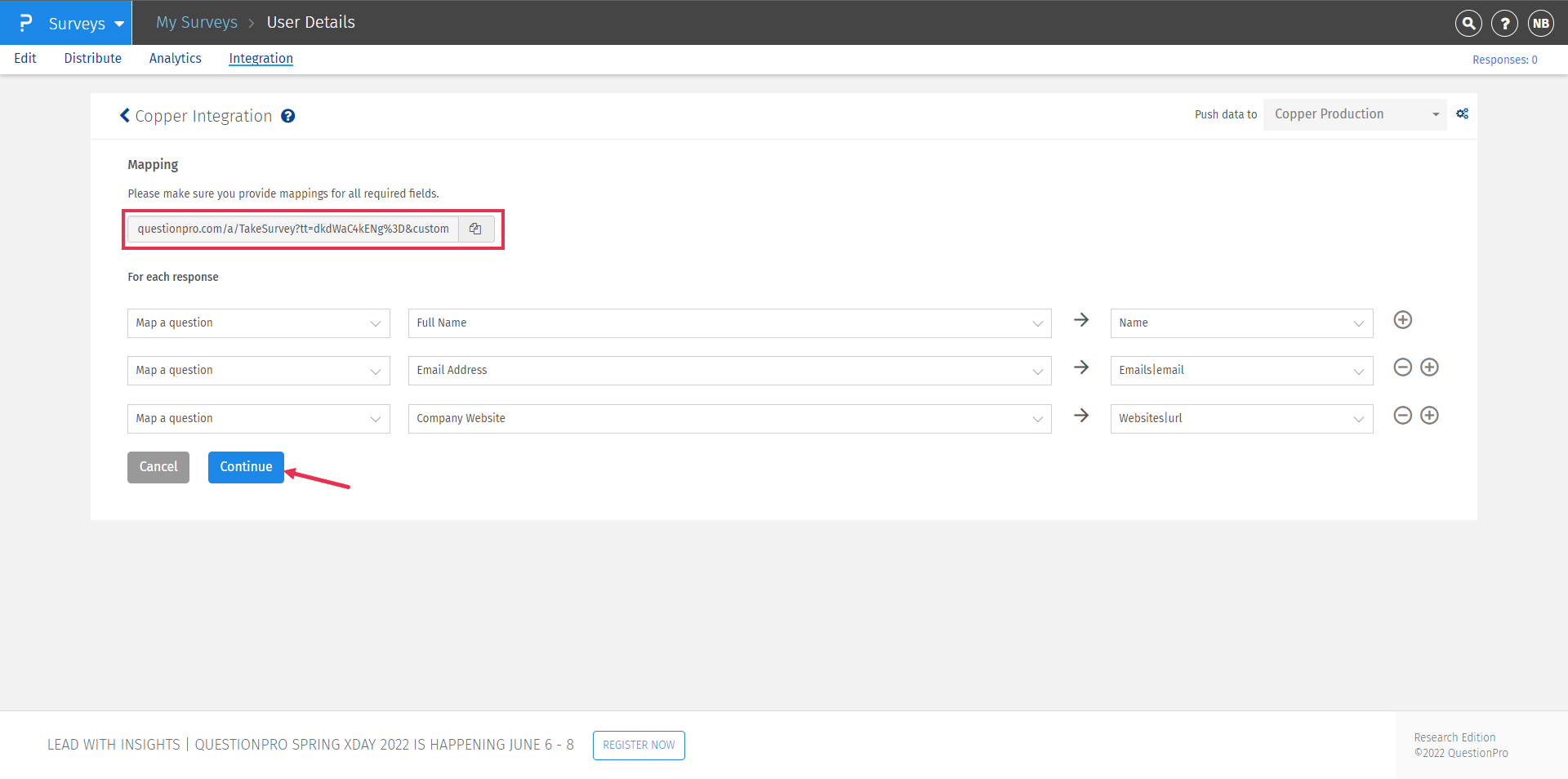1568x779 pixels.
Task: Click the Copper Integration heading text
Action: pyautogui.click(x=203, y=116)
